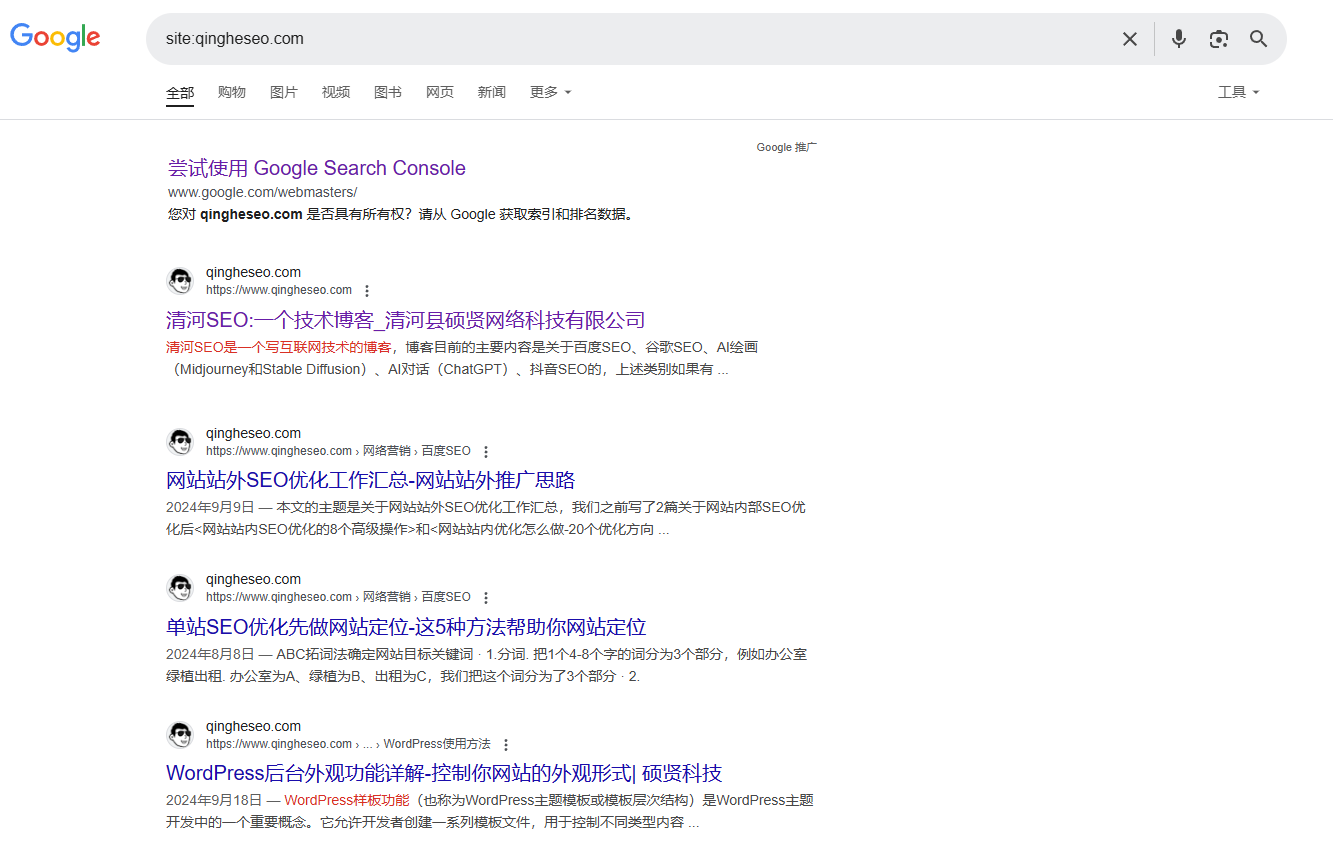Click the Google logo
This screenshot has width=1333, height=842.
55,37
